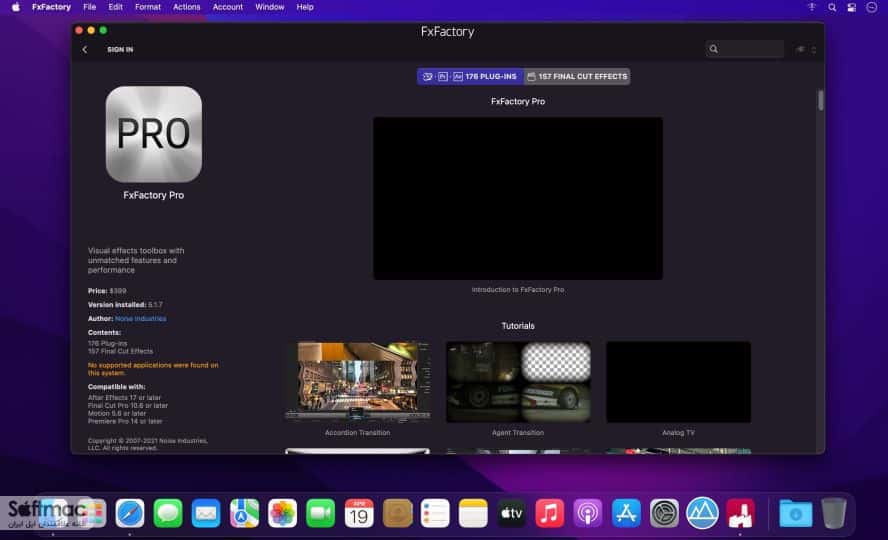
Task: Click the blue mountain-peaks dock icon
Action: pyautogui.click(x=702, y=513)
